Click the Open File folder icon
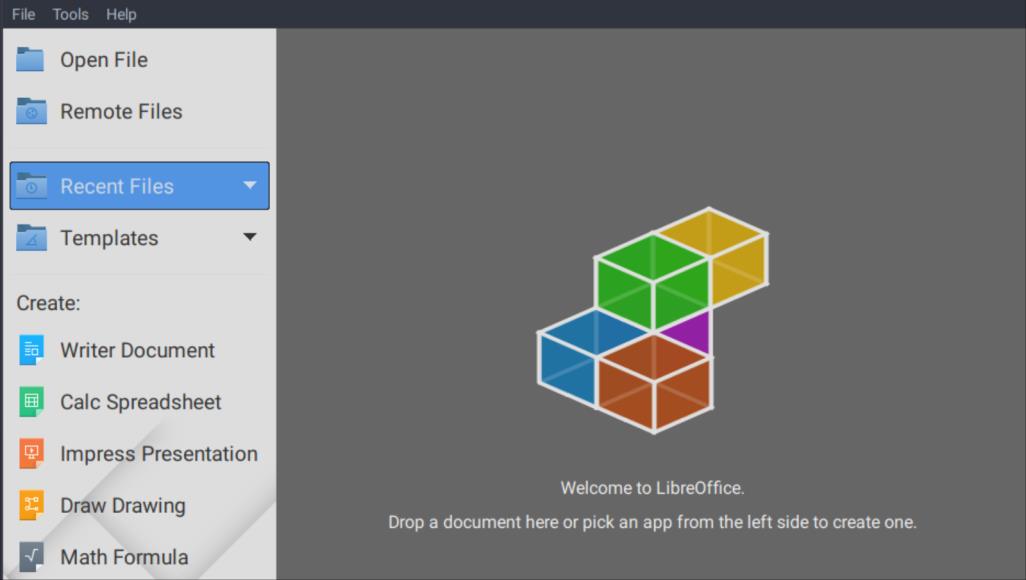Image resolution: width=1026 pixels, height=580 pixels. click(x=31, y=60)
